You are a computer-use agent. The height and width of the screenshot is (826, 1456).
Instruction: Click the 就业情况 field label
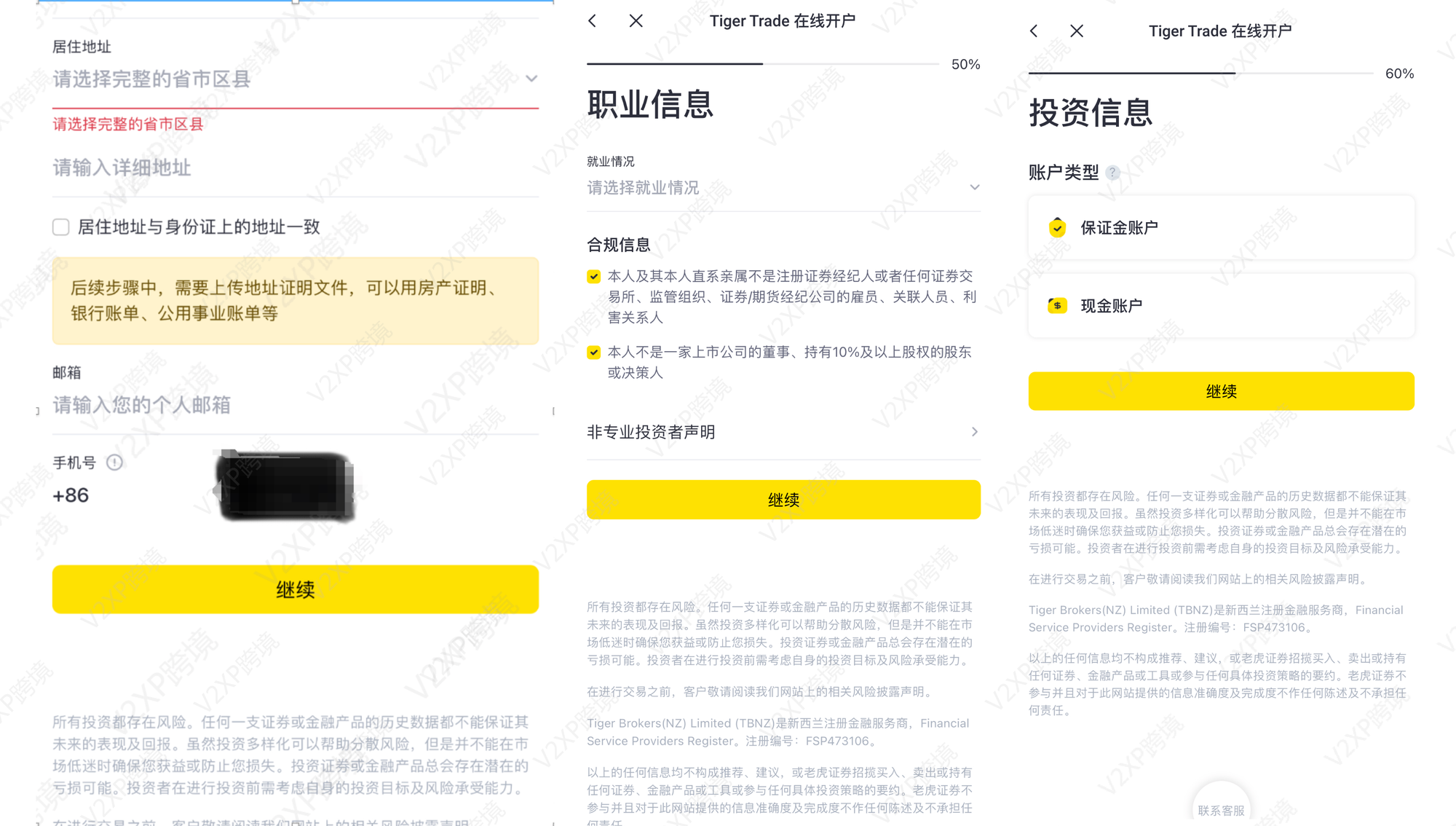click(611, 162)
